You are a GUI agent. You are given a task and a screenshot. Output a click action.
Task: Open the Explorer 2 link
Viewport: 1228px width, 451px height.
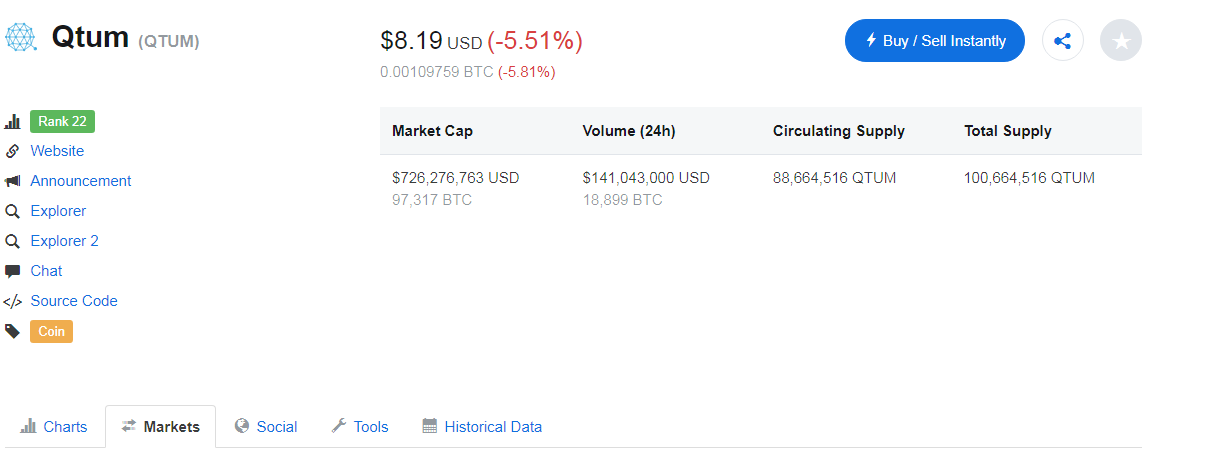[x=64, y=241]
